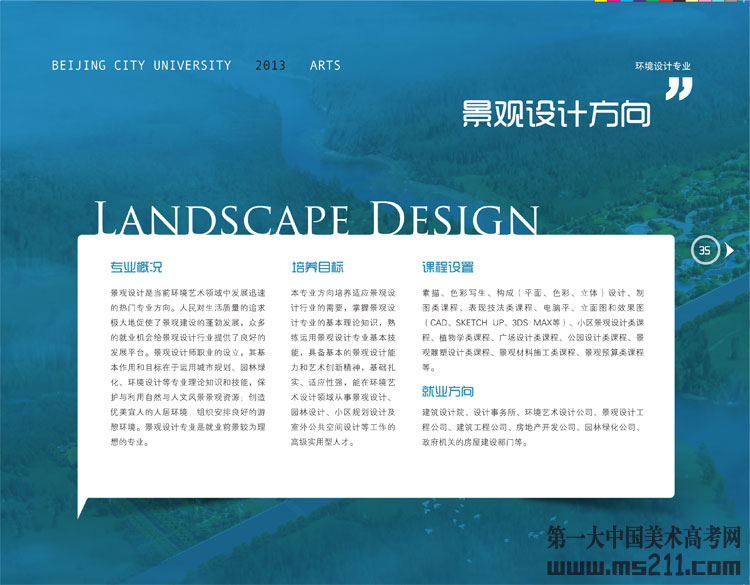This screenshot has height=585, width=750.
Task: Click the 课程设置 section heading
Action: pyautogui.click(x=447, y=268)
